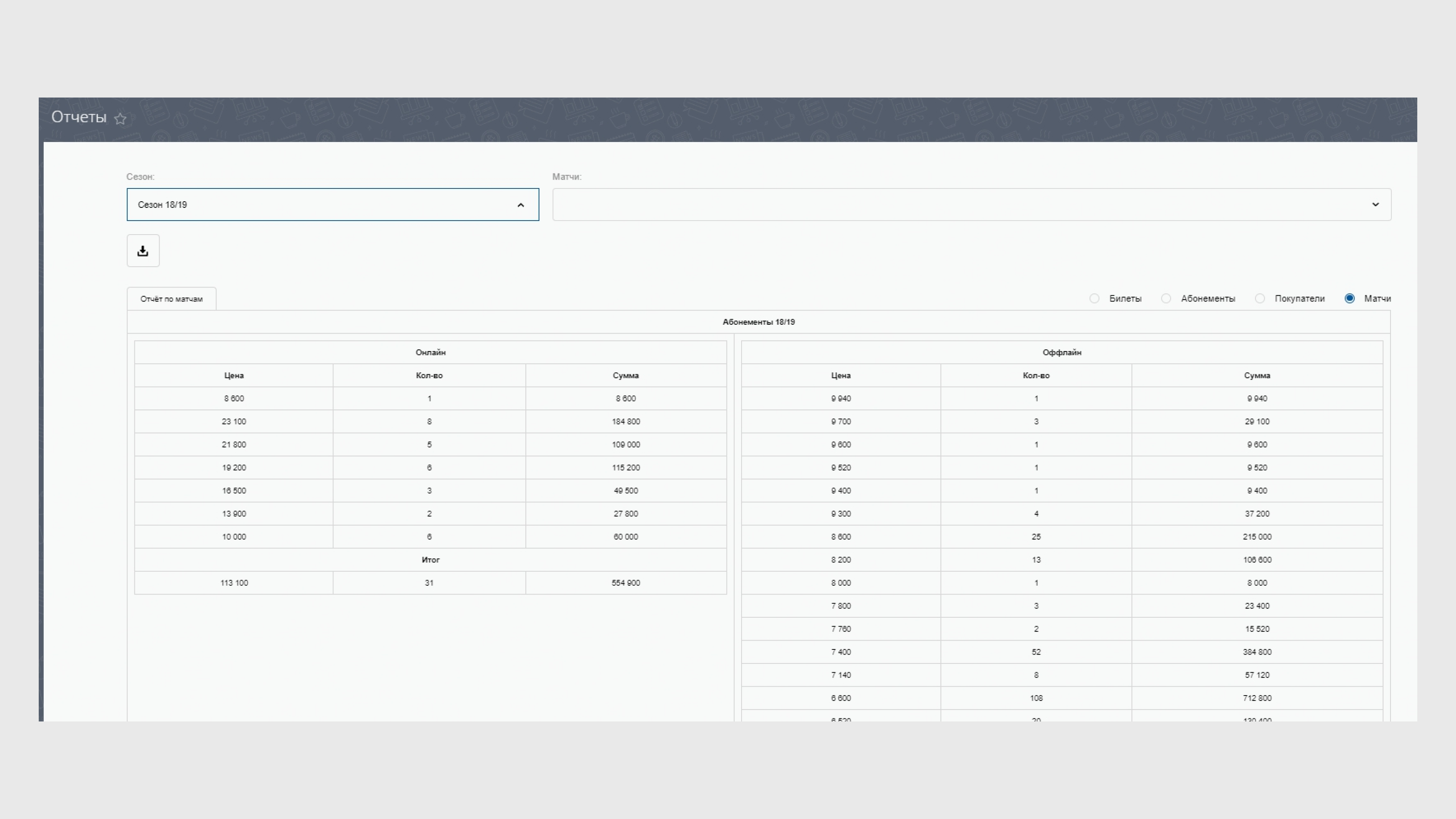Click the quantity 108 cell
Viewport: 1456px width, 819px height.
pos(1036,698)
